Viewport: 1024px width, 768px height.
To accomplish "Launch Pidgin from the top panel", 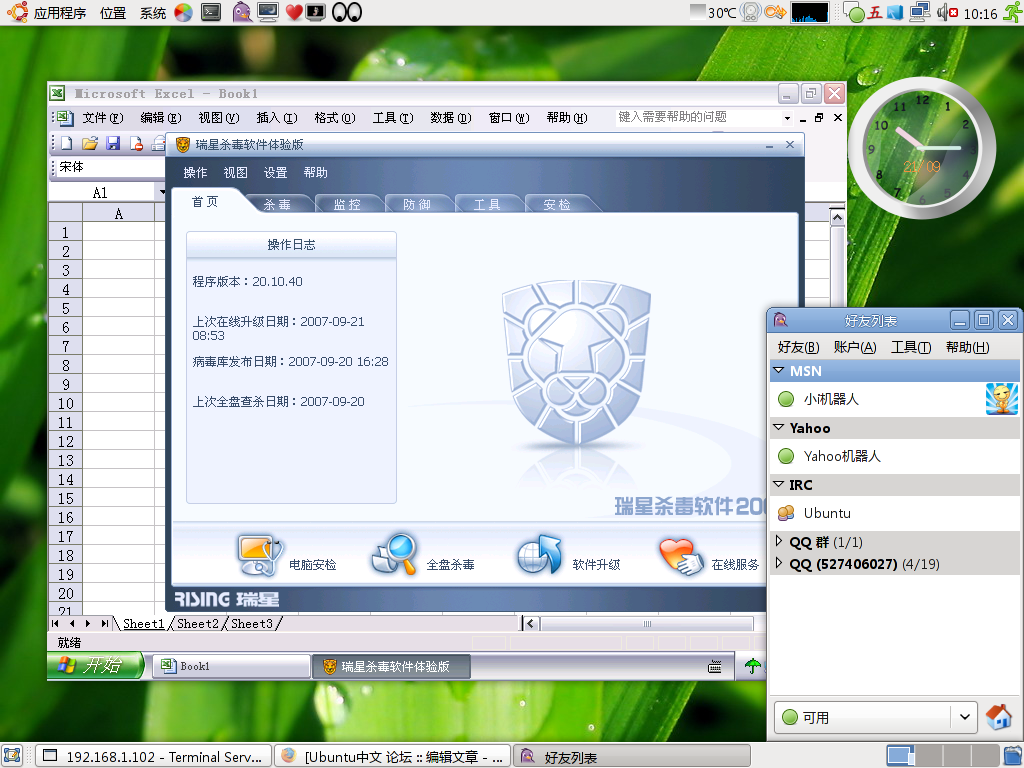I will (242, 12).
